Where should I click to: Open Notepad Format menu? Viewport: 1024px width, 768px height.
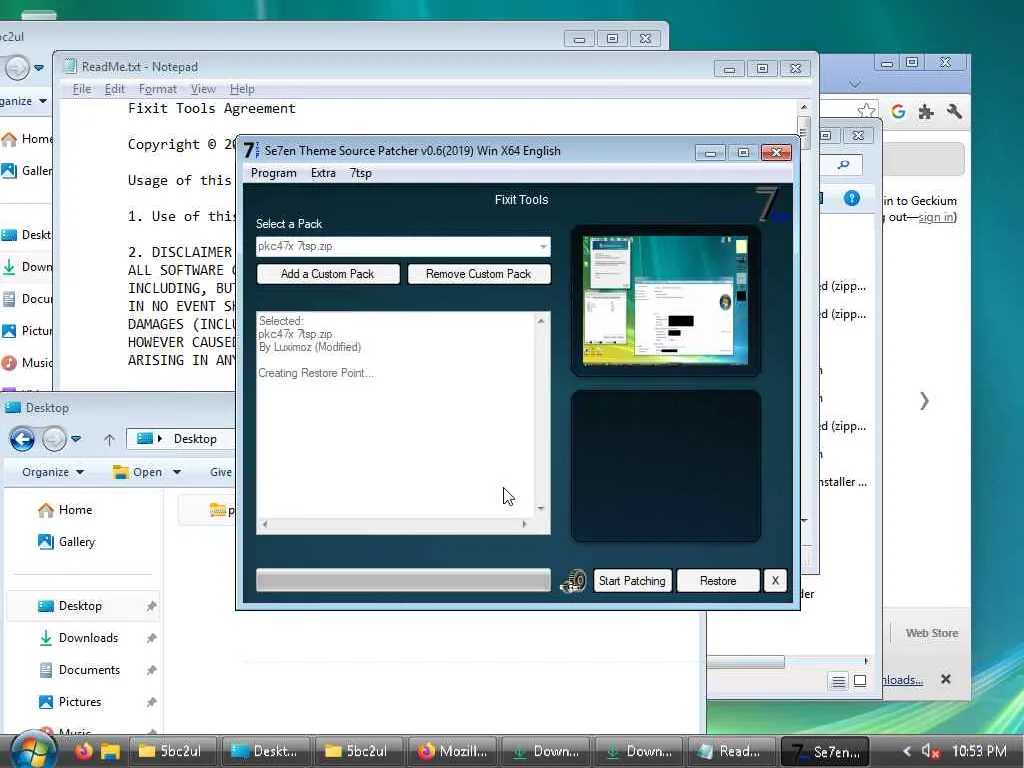[x=157, y=89]
